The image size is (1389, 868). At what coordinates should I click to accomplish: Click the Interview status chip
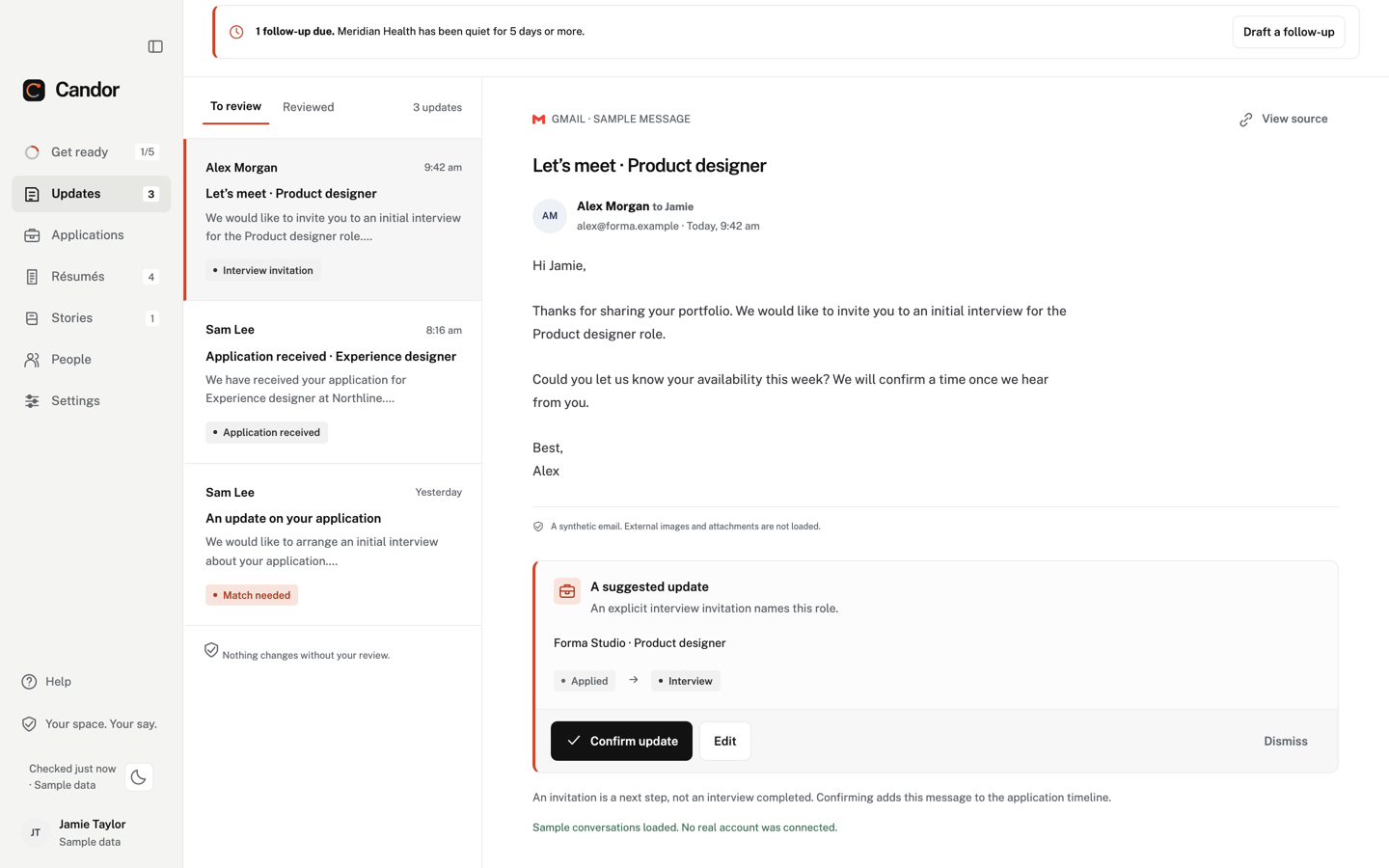tap(686, 681)
